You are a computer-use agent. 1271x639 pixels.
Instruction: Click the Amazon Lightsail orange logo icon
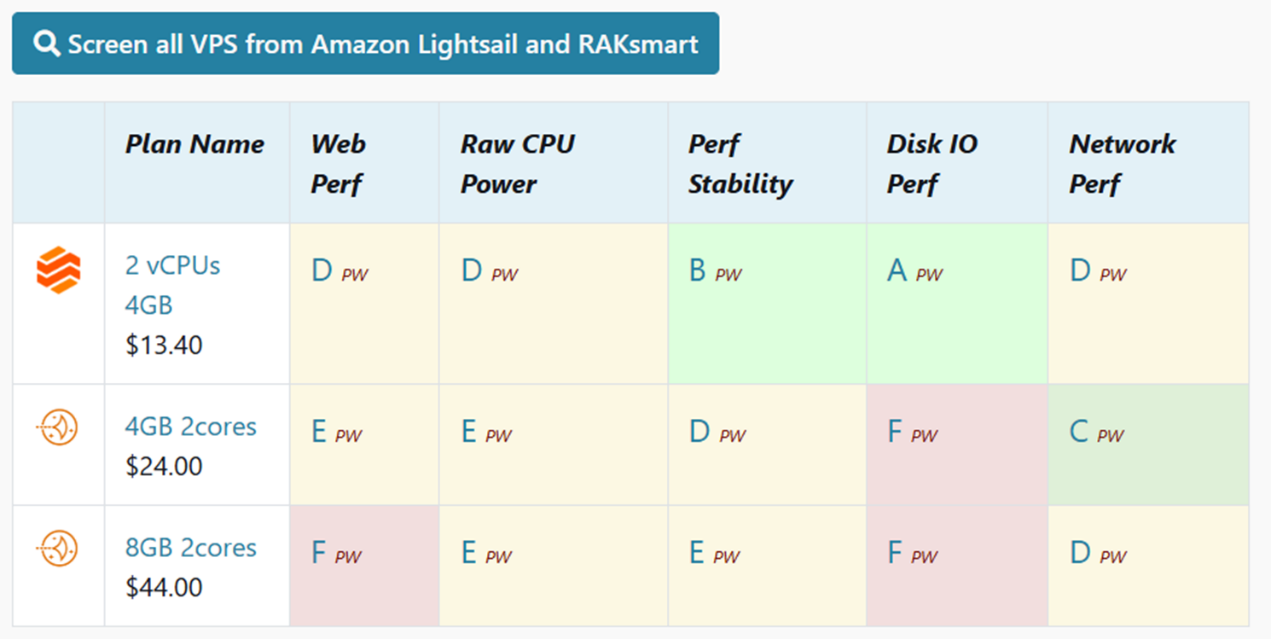[58, 270]
